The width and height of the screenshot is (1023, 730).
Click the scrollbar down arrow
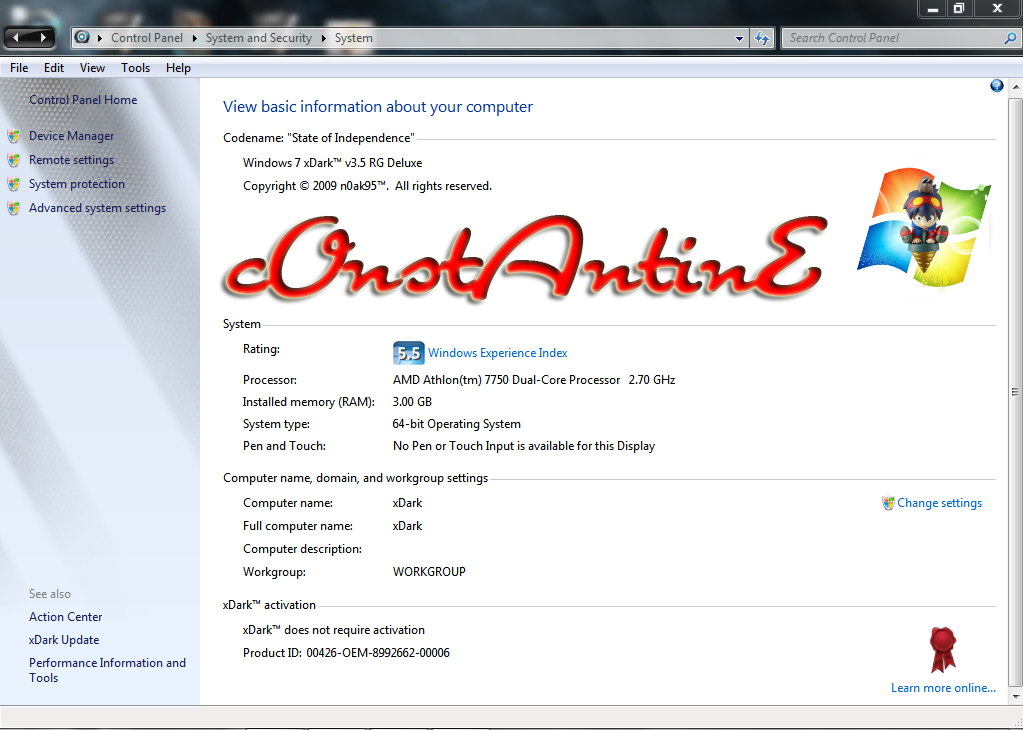pyautogui.click(x=1015, y=697)
